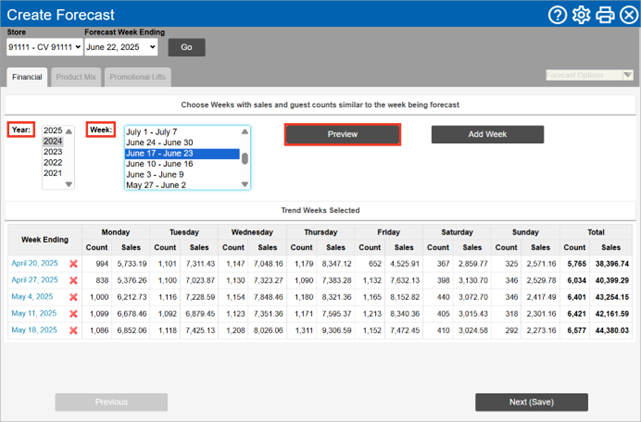Switch to the Product Mix tab
This screenshot has height=422, width=641.
(76, 77)
